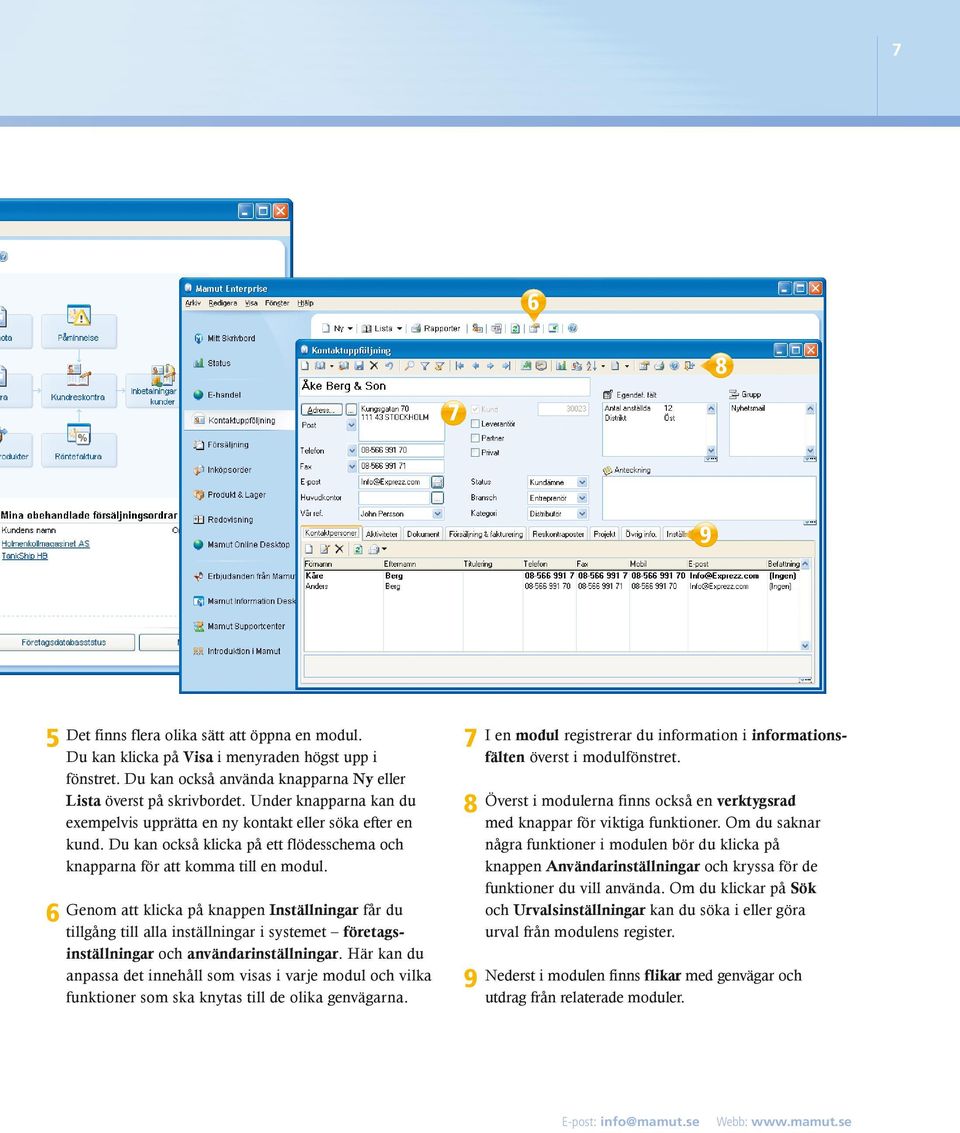Open the Inköpsorder module
Image resolution: width=960 pixels, height=1133 pixels.
coord(222,470)
